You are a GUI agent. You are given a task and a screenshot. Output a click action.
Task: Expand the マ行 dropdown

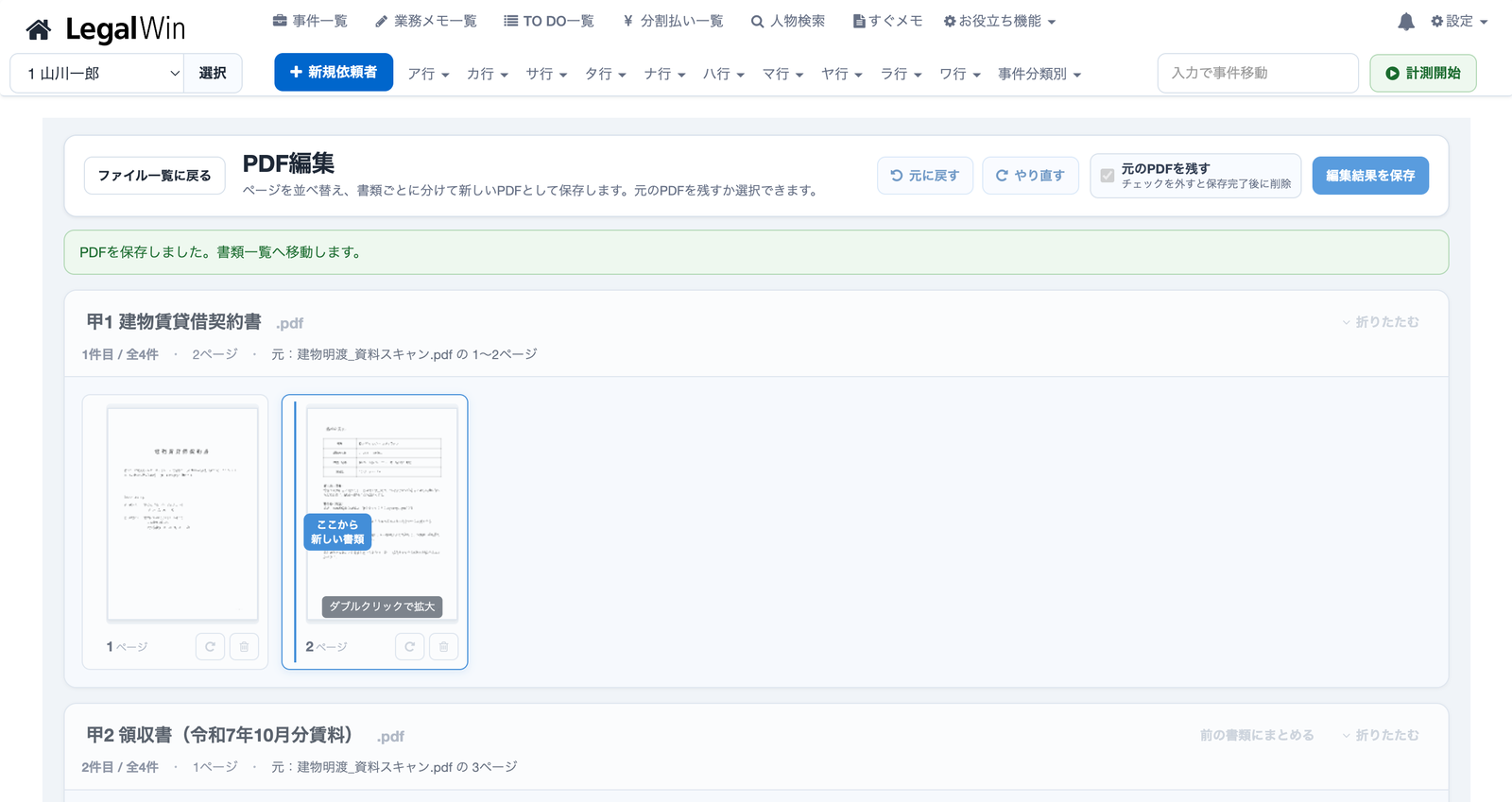[782, 74]
